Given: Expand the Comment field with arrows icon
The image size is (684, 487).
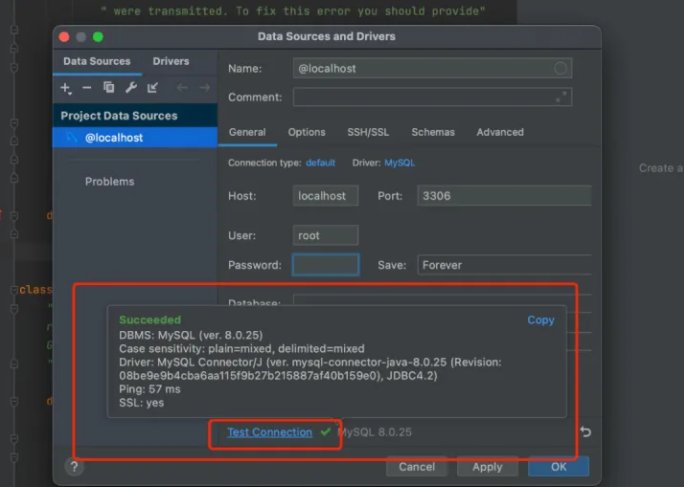Looking at the screenshot, I should click(561, 97).
